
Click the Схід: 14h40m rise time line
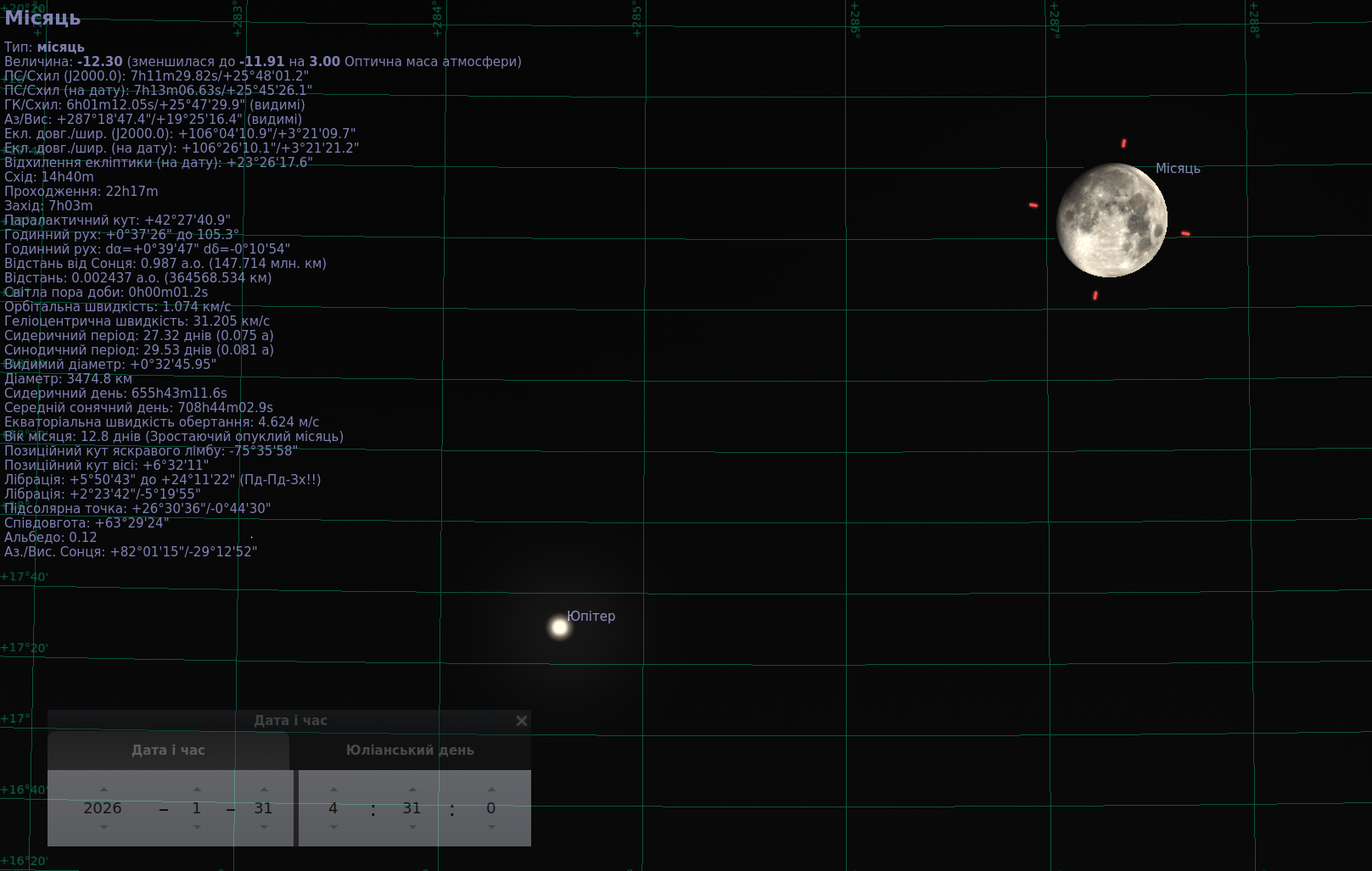coord(49,177)
